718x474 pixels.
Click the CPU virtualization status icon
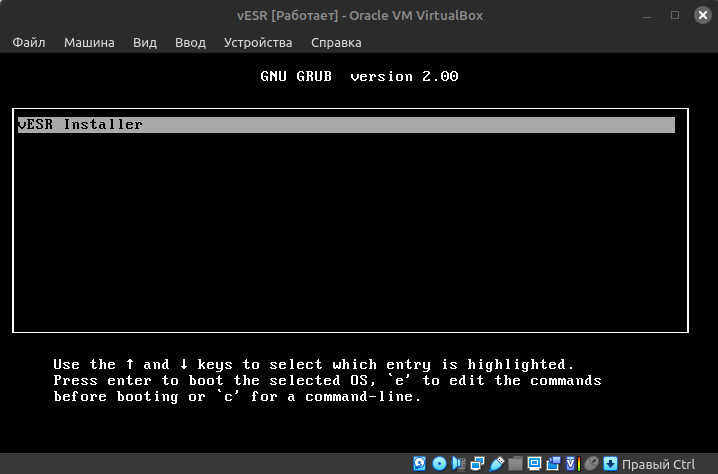(x=573, y=463)
